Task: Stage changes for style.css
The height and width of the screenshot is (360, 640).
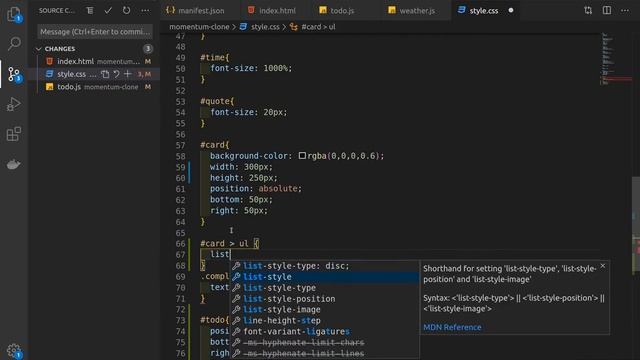Action: pyautogui.click(x=128, y=74)
